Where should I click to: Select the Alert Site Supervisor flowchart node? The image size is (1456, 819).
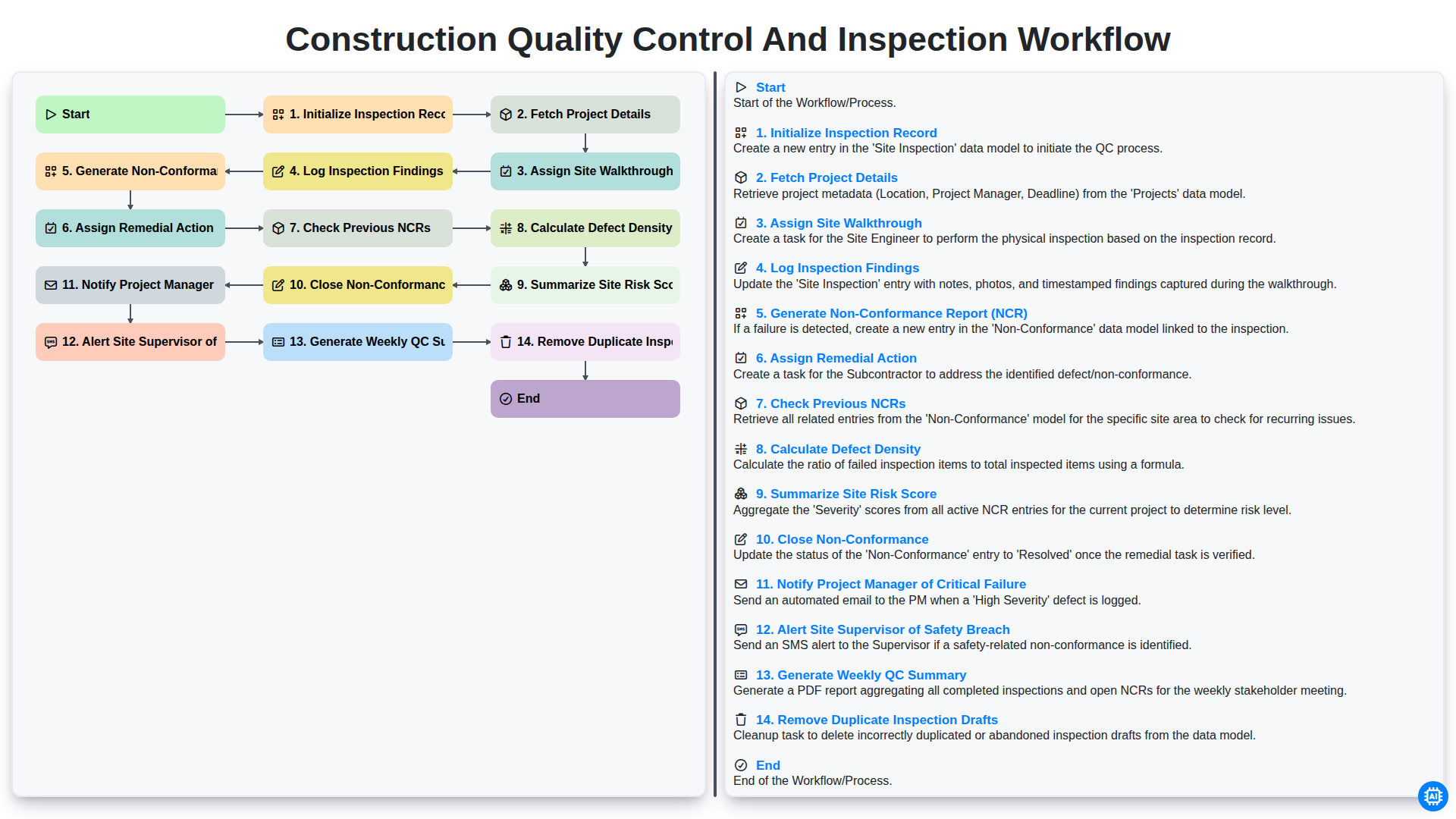click(130, 342)
